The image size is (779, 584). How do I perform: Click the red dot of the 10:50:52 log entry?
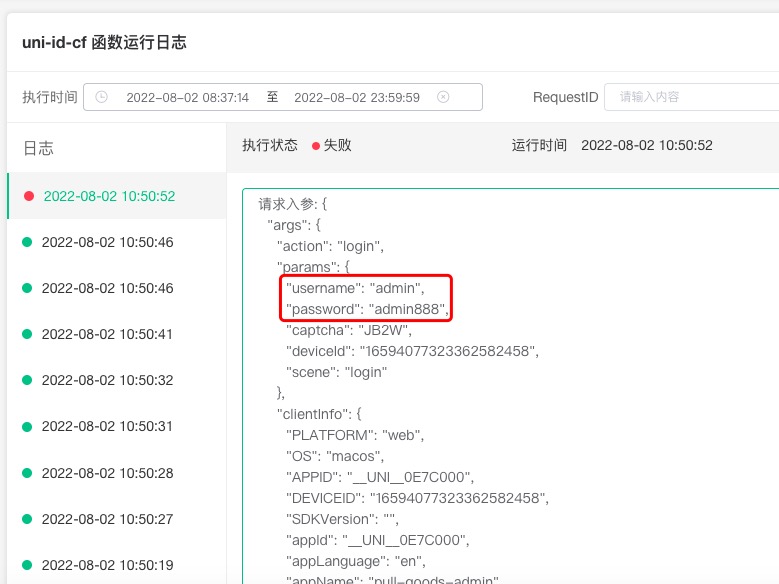point(29,196)
